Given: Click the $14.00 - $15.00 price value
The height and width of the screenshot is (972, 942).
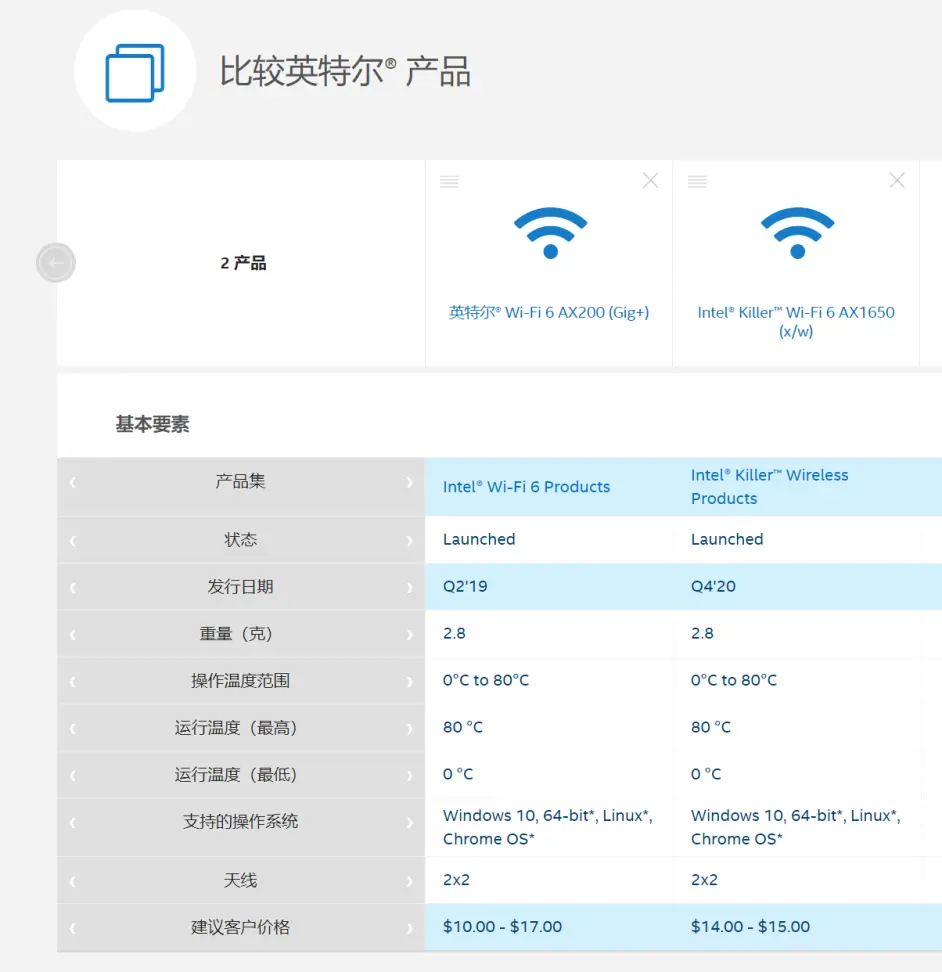Looking at the screenshot, I should pos(750,927).
